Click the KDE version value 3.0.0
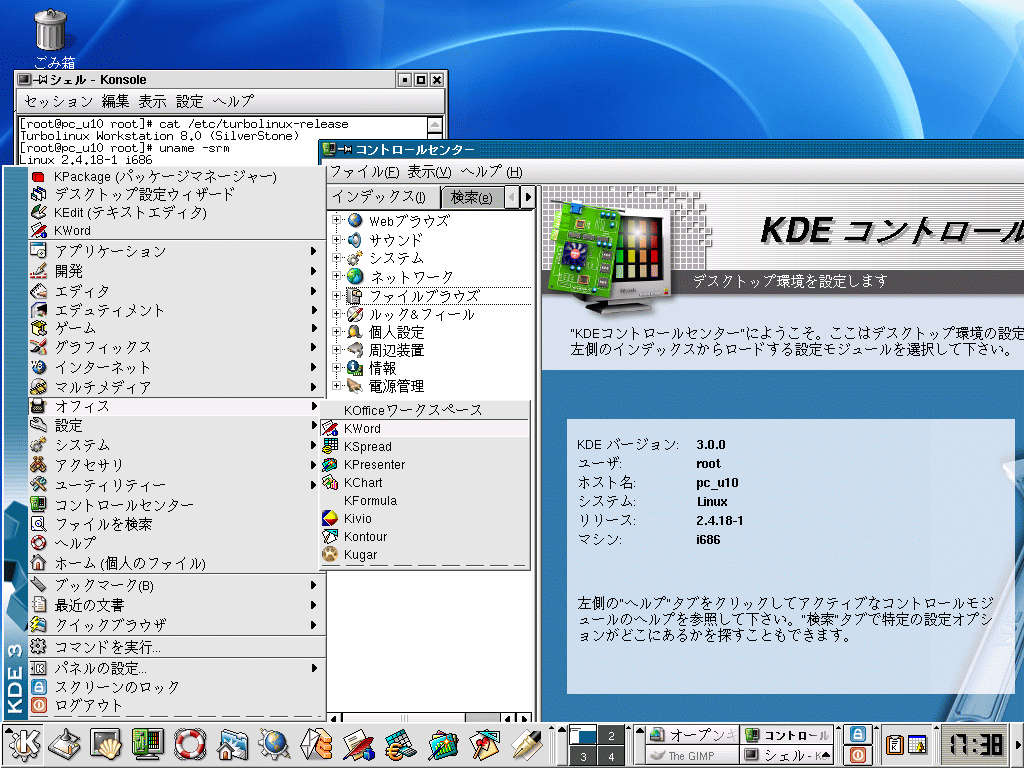Viewport: 1024px width, 768px height. [711, 445]
